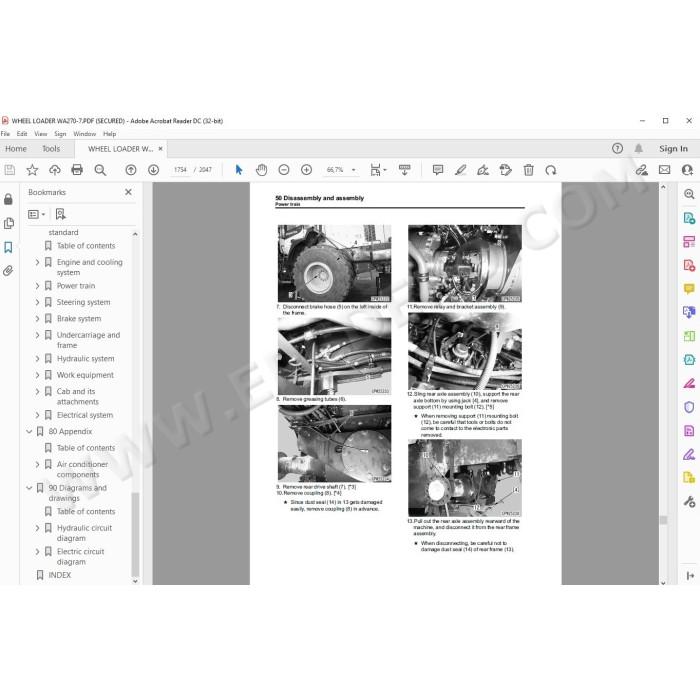Open the fit page options icon
This screenshot has height=700, width=700.
click(x=378, y=170)
